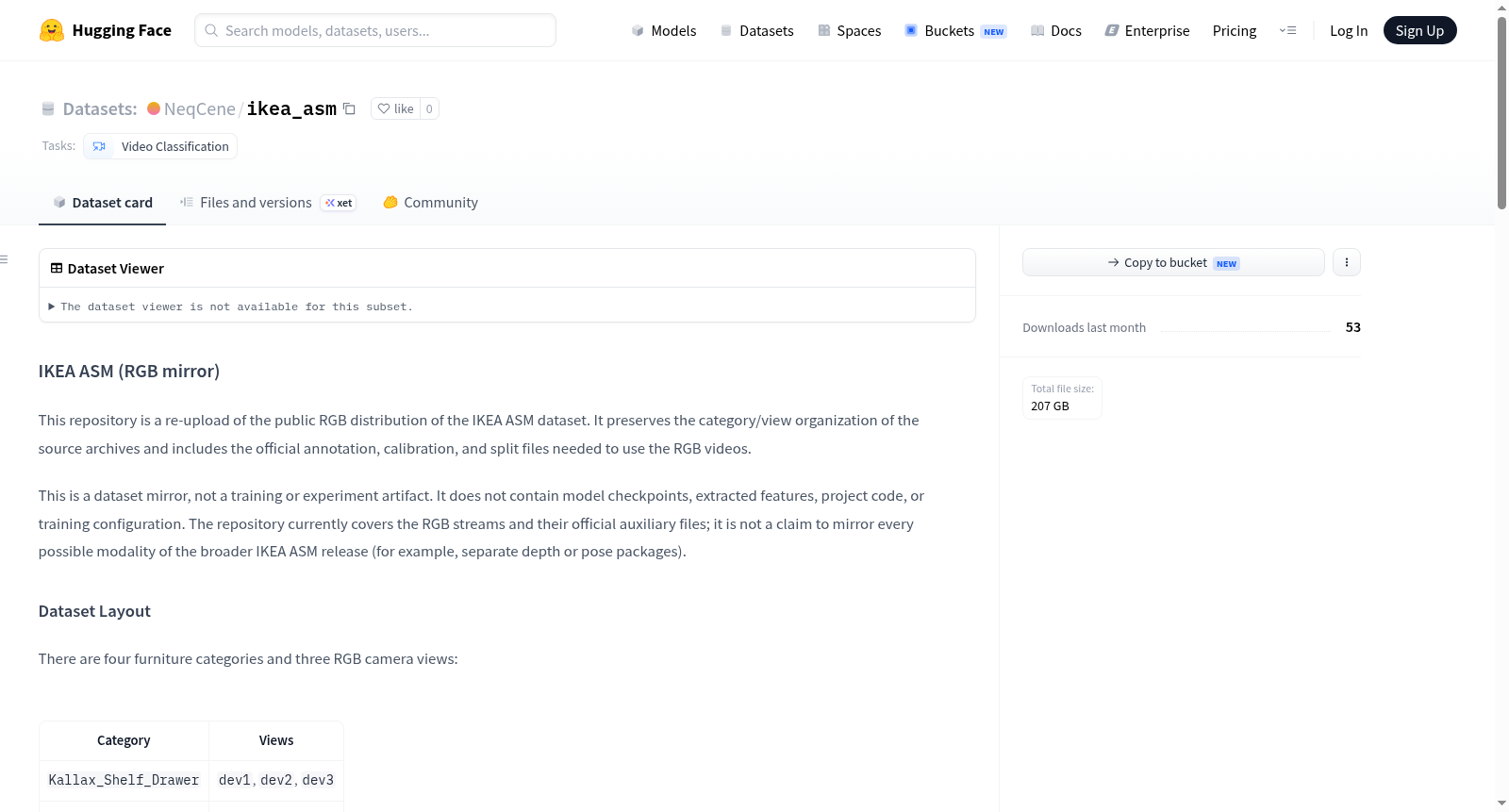
Task: Click the Views column header
Action: pyautogui.click(x=276, y=740)
